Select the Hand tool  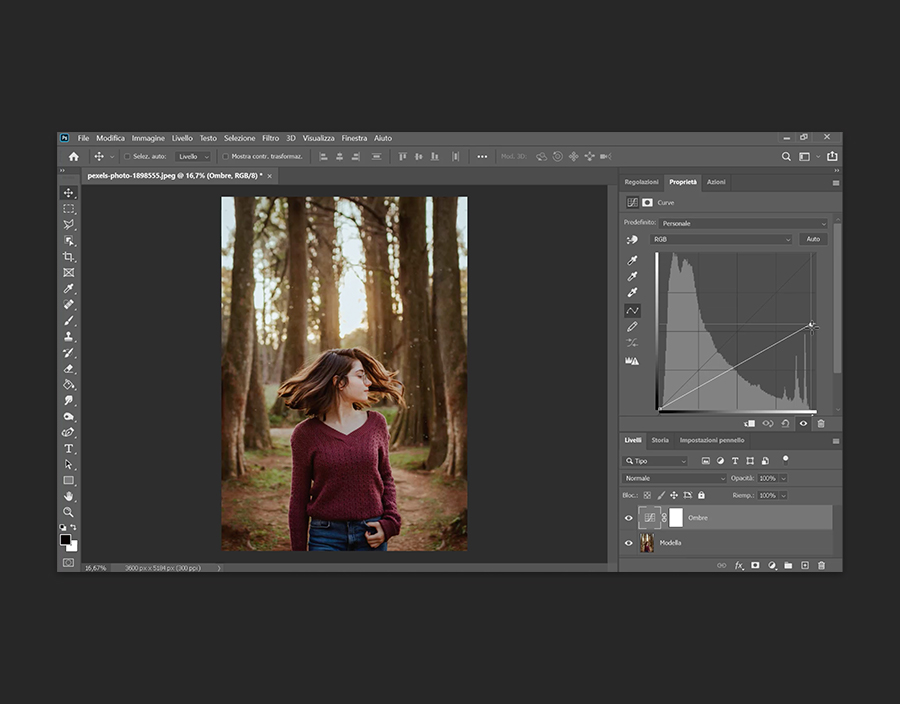point(69,496)
